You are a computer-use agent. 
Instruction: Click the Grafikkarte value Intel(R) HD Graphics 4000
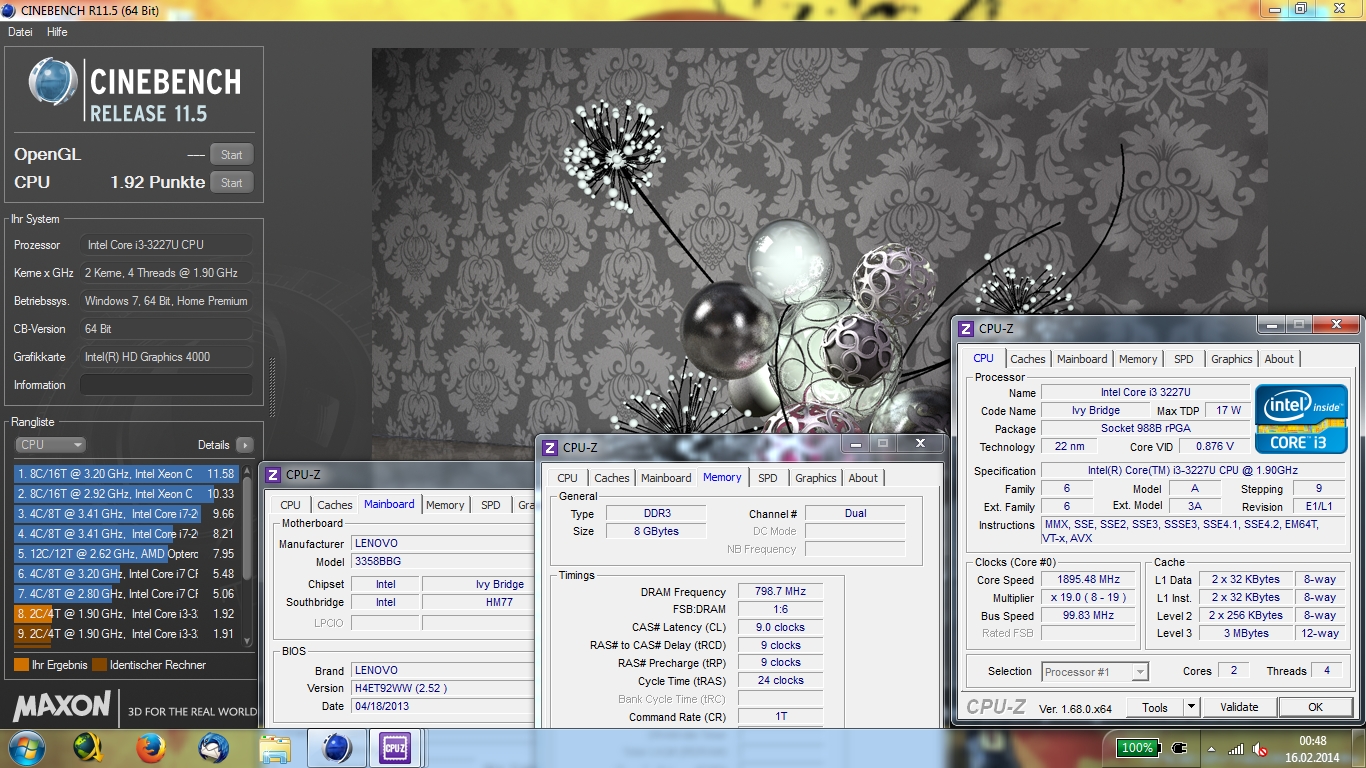(x=166, y=357)
